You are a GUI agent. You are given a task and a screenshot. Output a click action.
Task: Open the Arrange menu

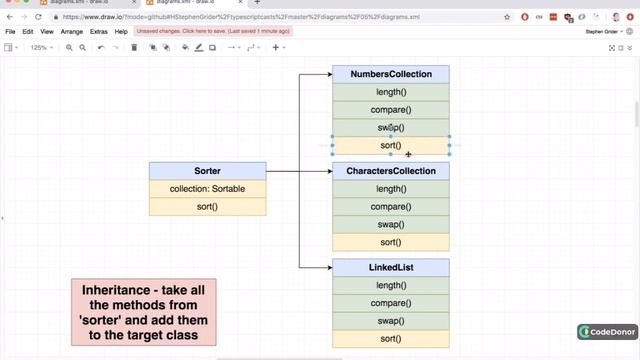(x=72, y=31)
